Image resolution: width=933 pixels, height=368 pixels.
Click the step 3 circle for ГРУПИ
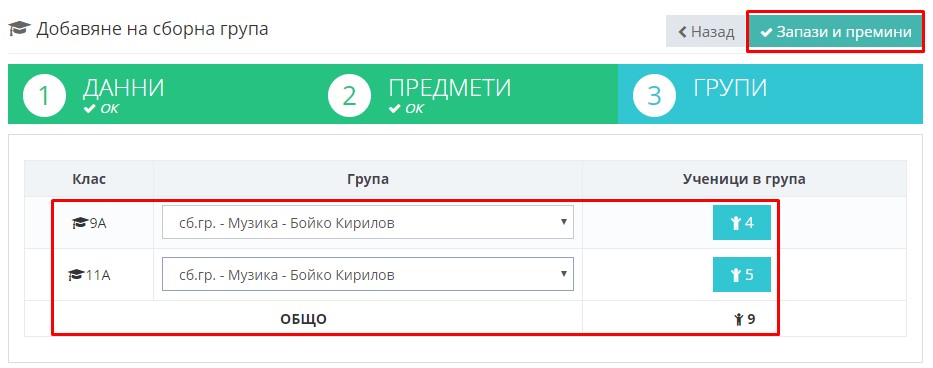point(655,95)
